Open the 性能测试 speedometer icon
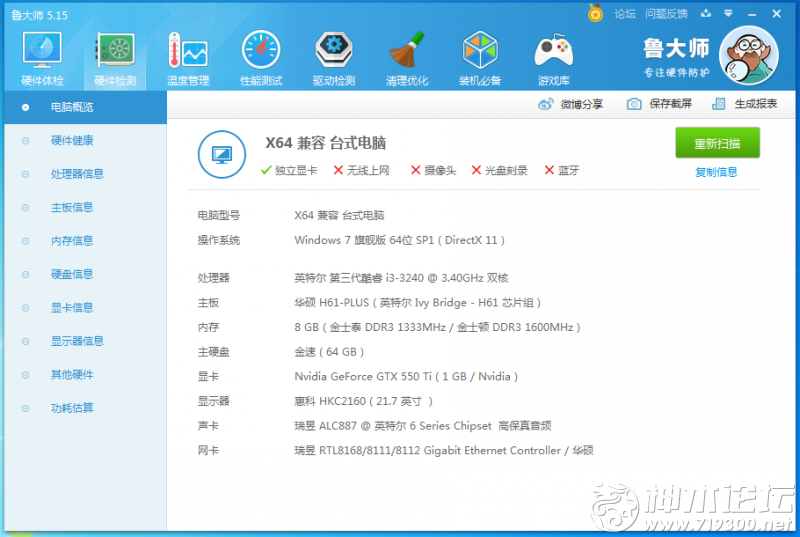This screenshot has width=800, height=537. 261,56
